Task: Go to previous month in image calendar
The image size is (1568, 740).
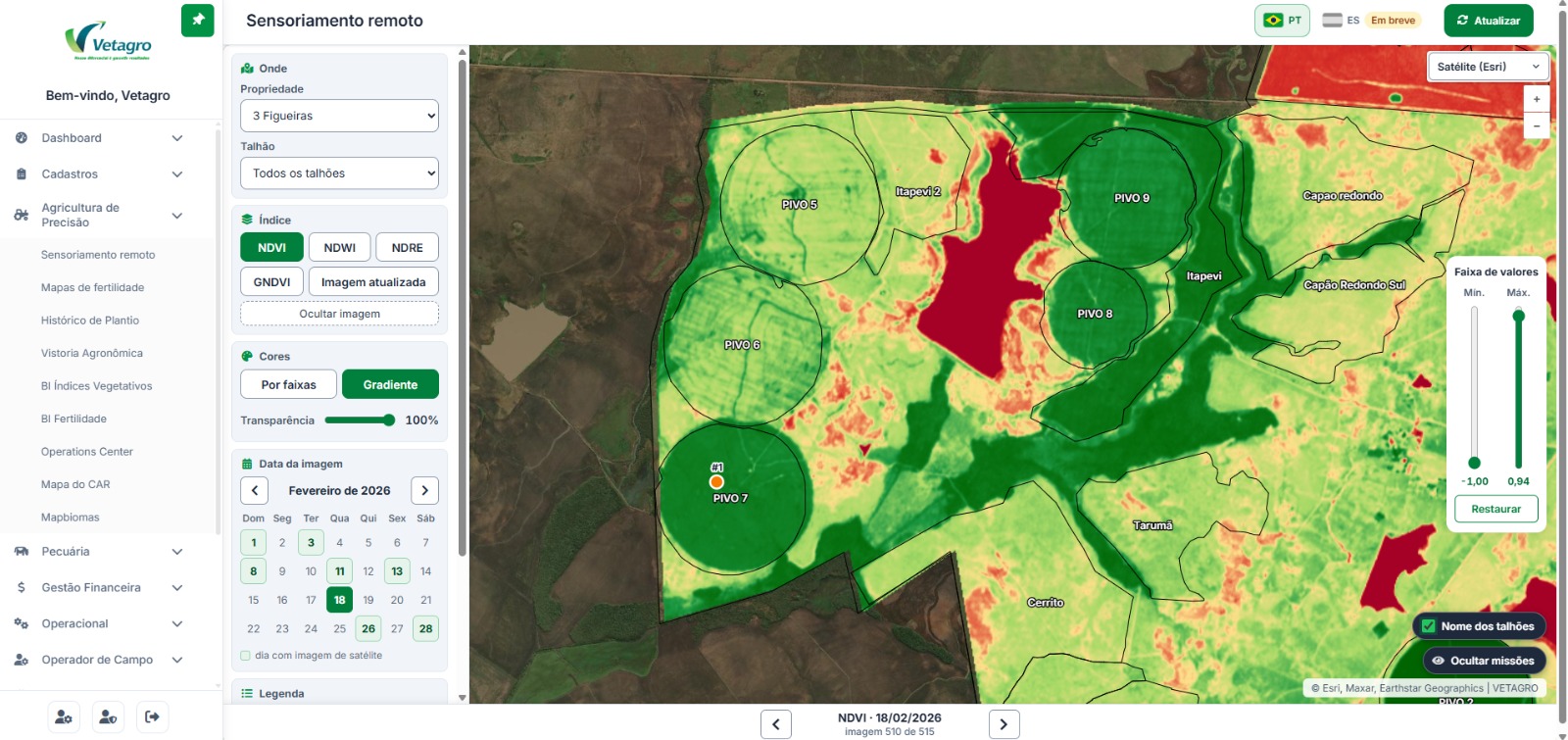Action: click(255, 490)
